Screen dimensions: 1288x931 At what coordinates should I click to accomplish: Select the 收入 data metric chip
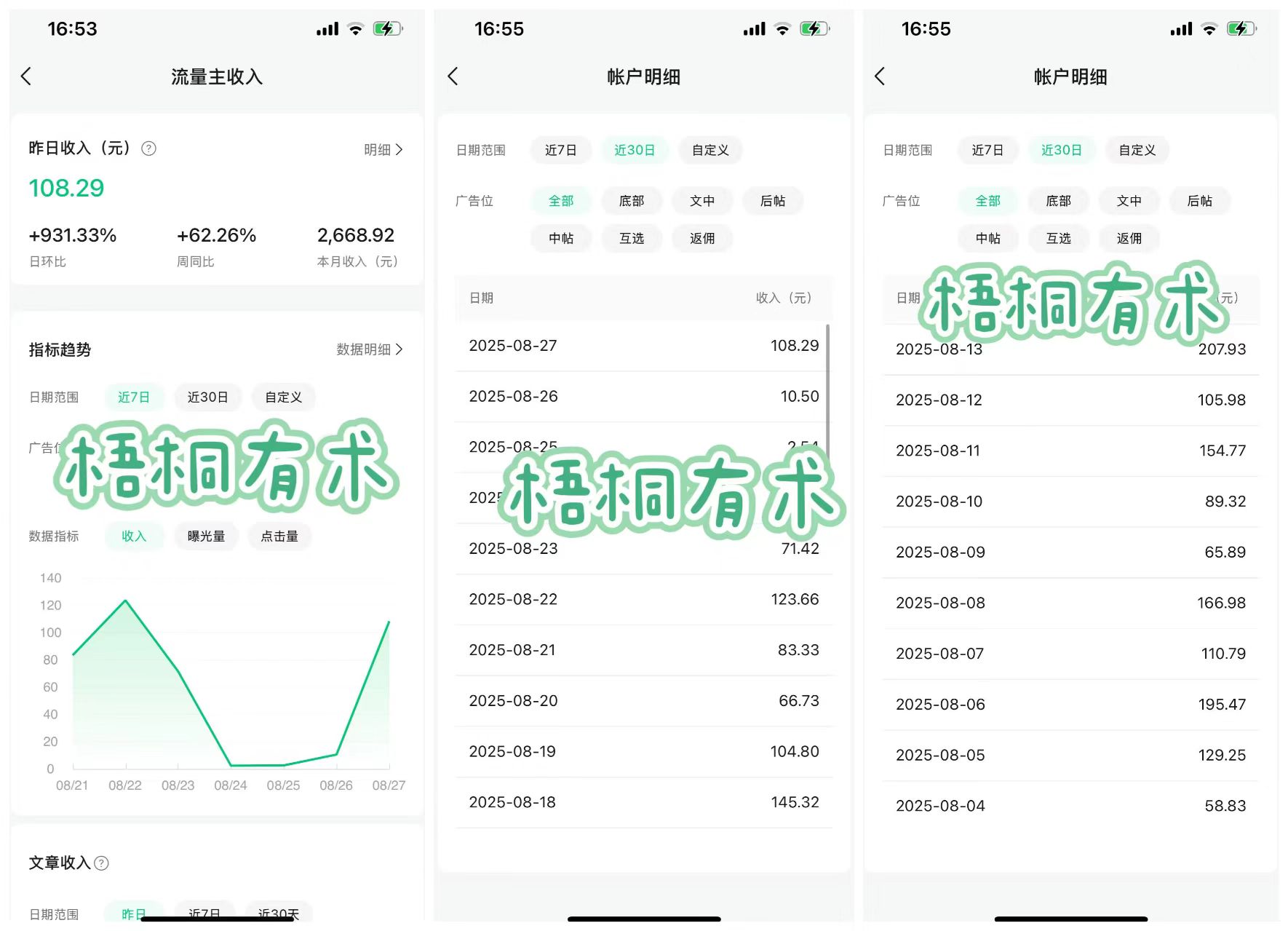click(134, 536)
